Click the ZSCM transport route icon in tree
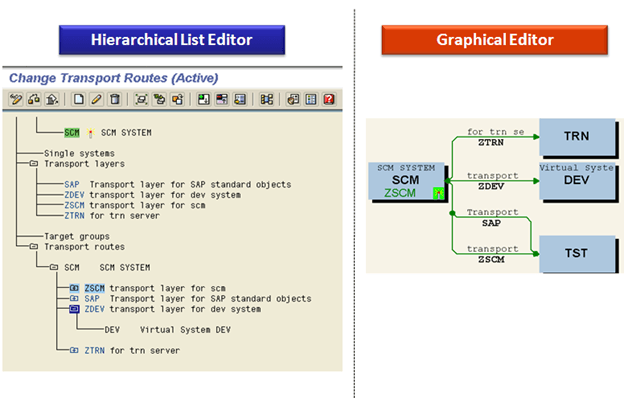 (x=74, y=288)
